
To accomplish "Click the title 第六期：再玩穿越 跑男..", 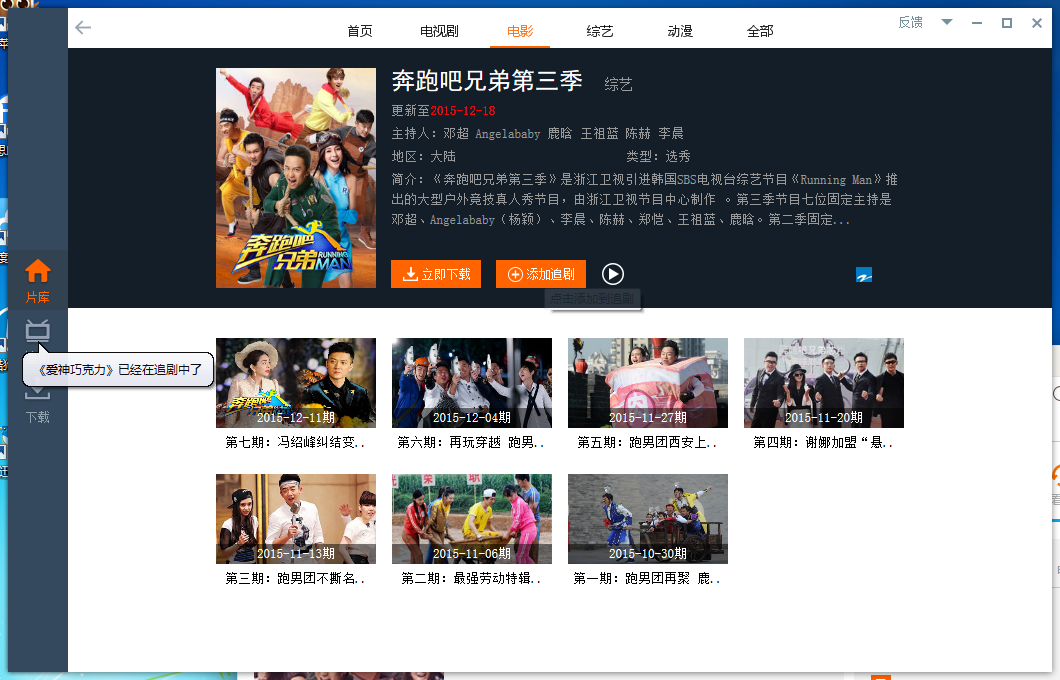I will [471, 443].
